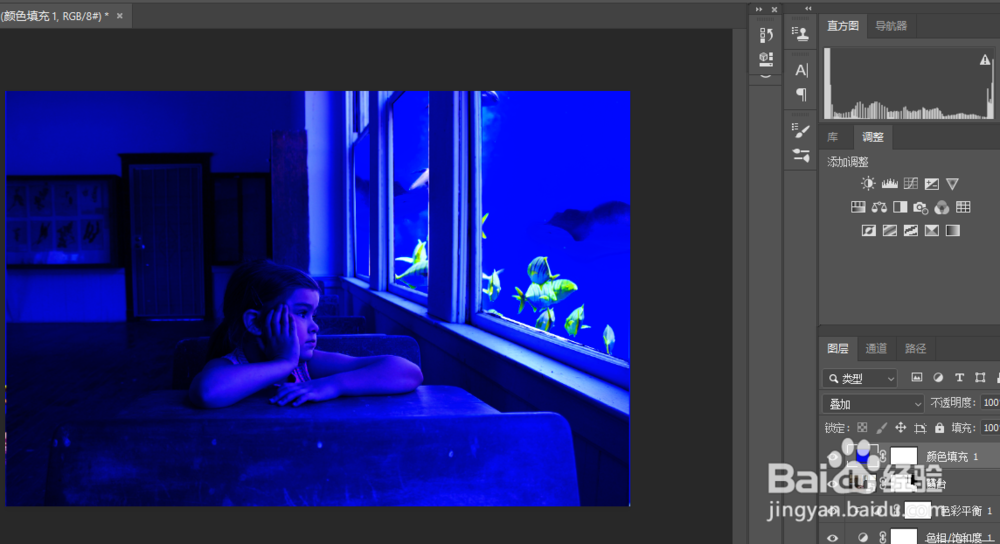Screen dimensions: 1000x544
Task: Toggle lock image pixels brush
Action: click(x=881, y=428)
